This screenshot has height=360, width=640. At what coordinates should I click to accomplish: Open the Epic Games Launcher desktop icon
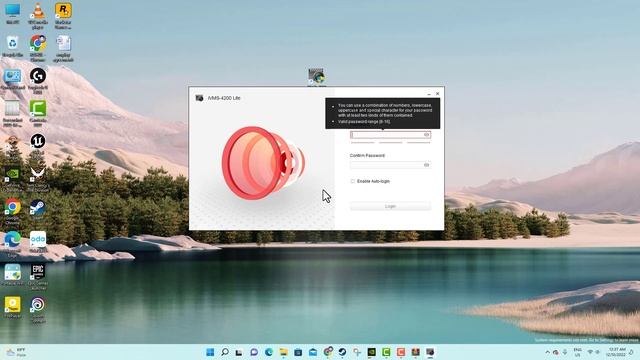[x=38, y=276]
